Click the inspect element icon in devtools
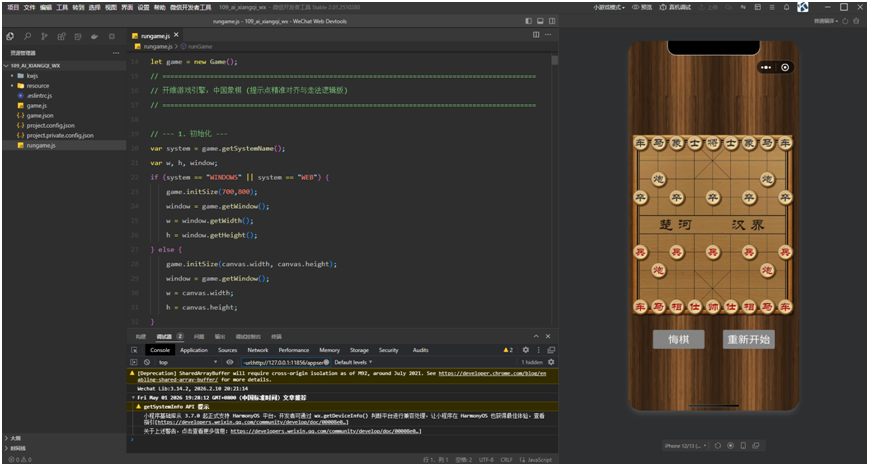Viewport: 869px width, 466px height. click(x=134, y=350)
